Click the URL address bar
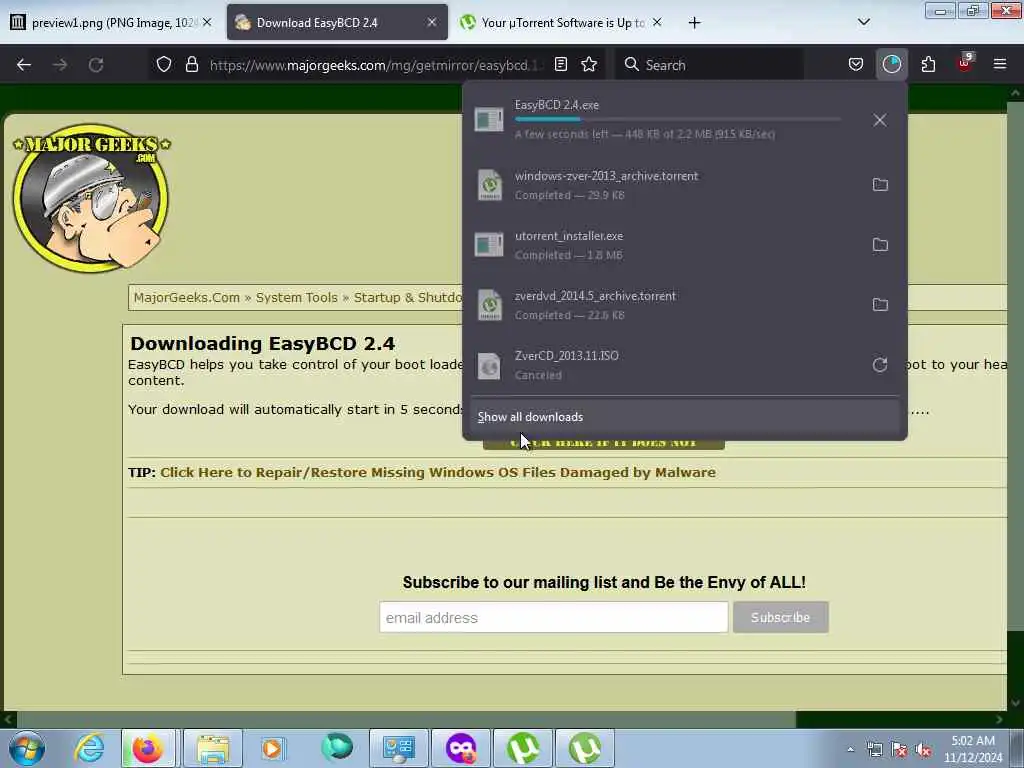 376,65
